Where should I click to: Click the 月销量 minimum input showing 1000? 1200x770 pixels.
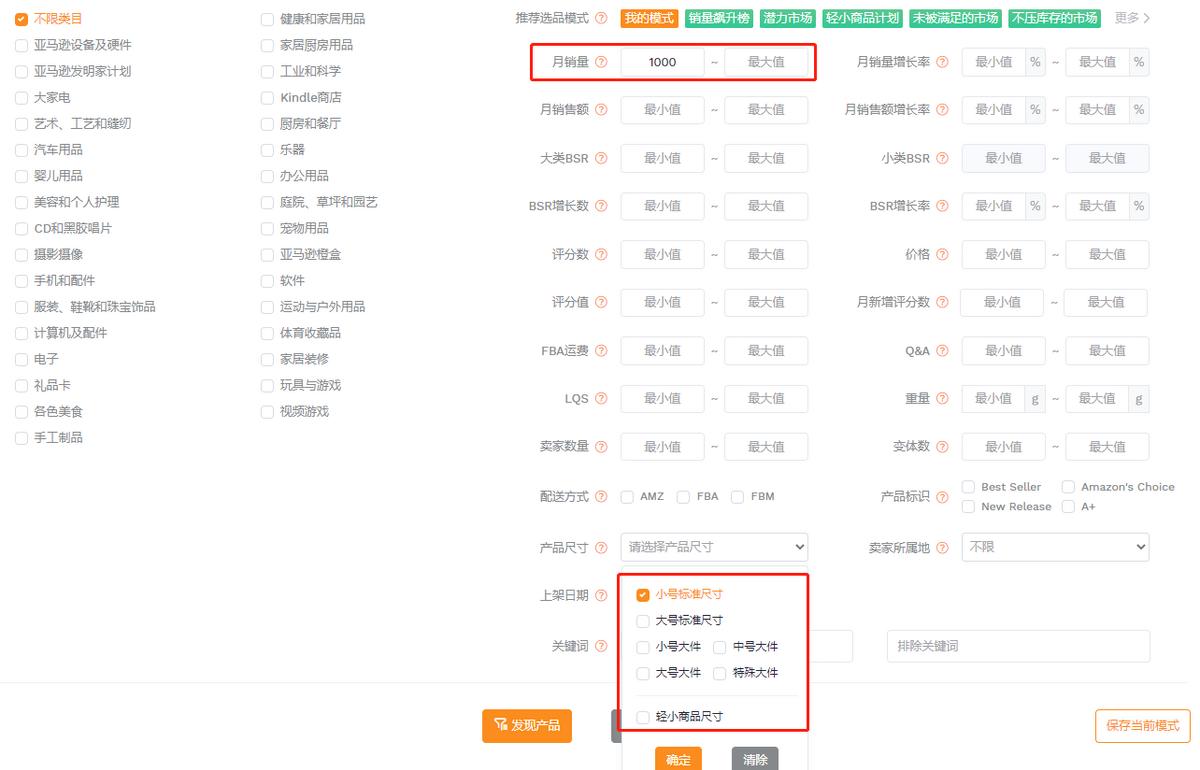coord(662,62)
